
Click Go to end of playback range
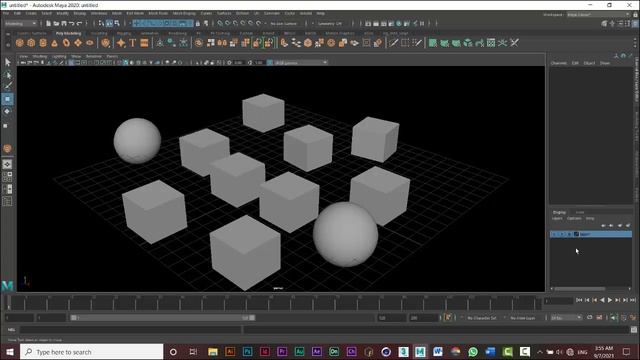pyautogui.click(x=633, y=300)
